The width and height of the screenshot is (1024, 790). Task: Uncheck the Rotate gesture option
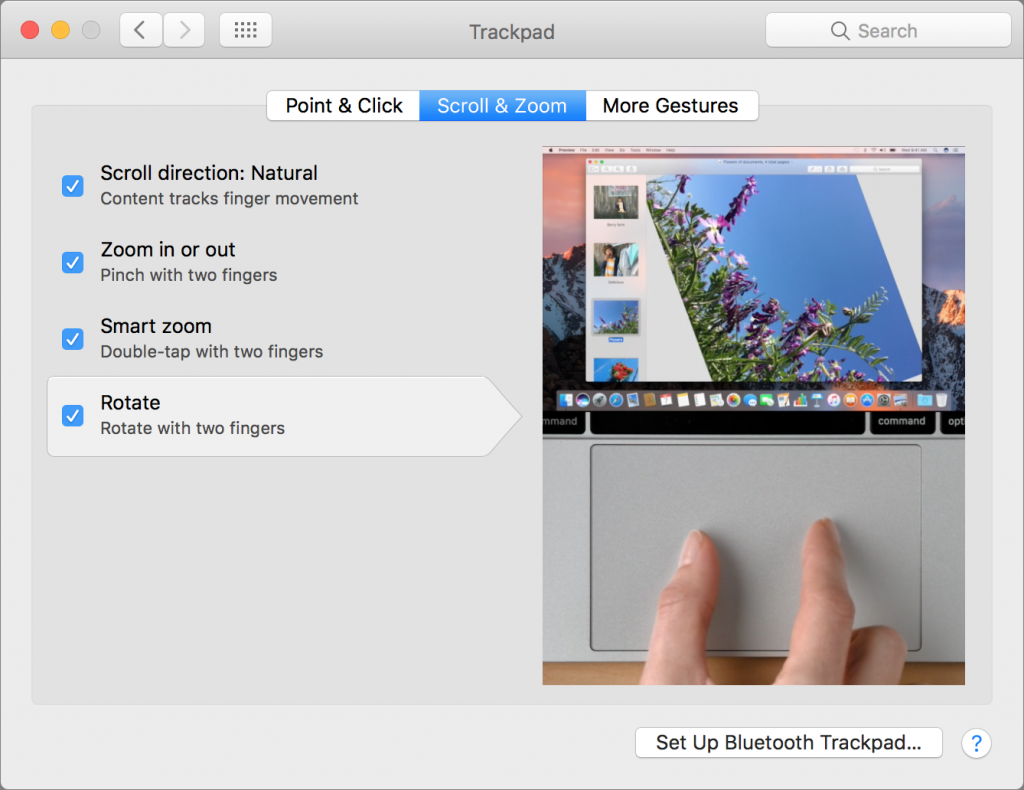tap(72, 416)
